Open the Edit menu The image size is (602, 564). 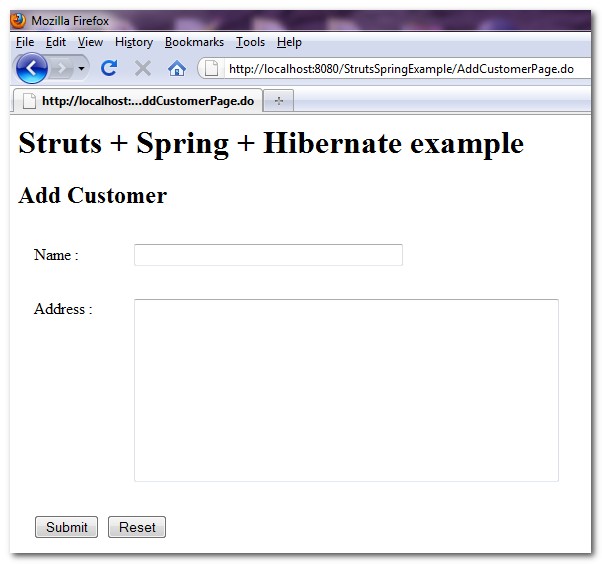[56, 42]
